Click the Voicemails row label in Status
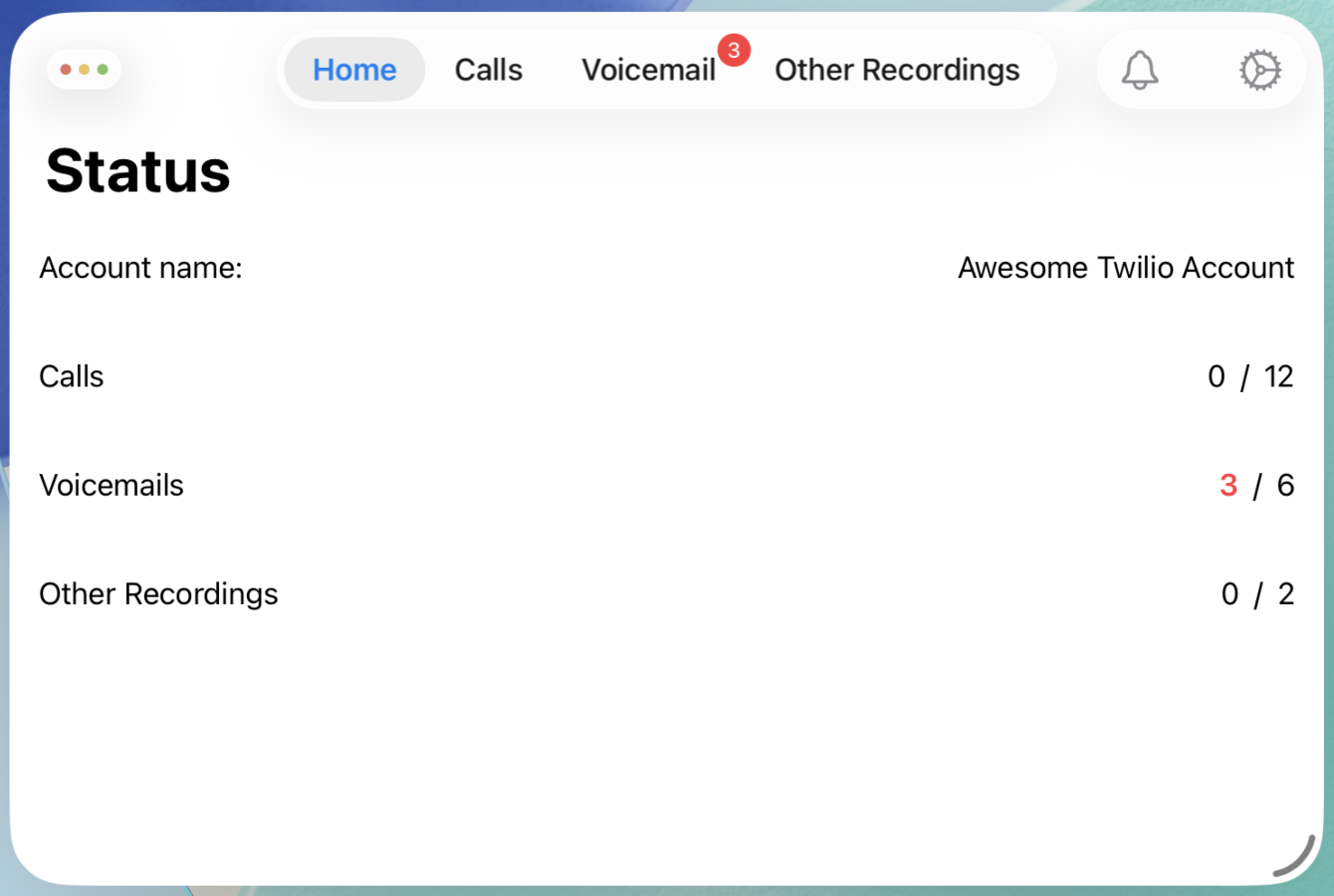The height and width of the screenshot is (896, 1334). tap(111, 485)
